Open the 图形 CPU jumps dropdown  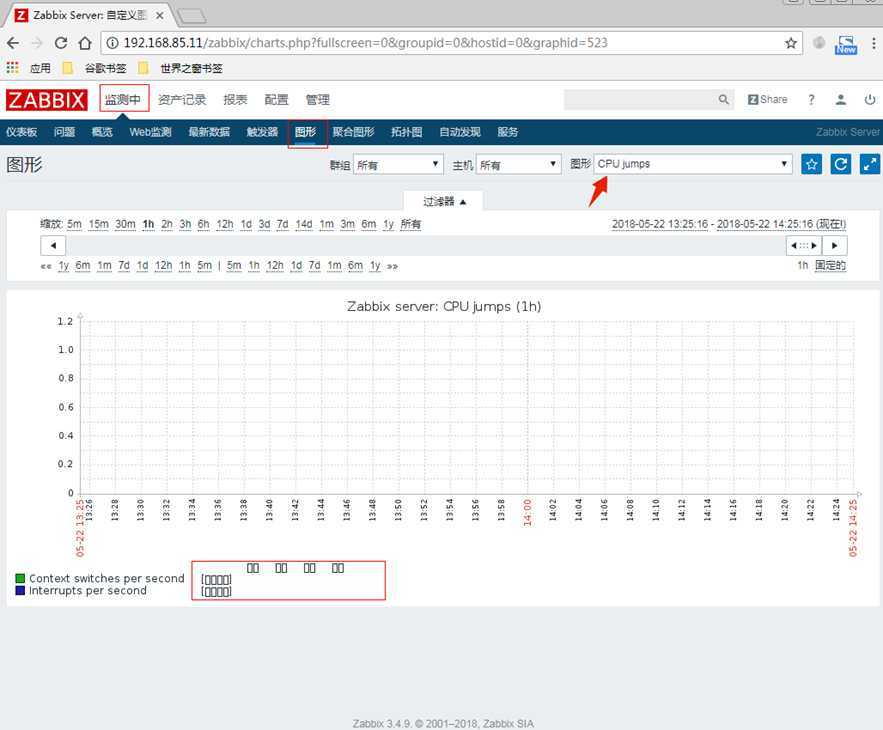pos(693,164)
